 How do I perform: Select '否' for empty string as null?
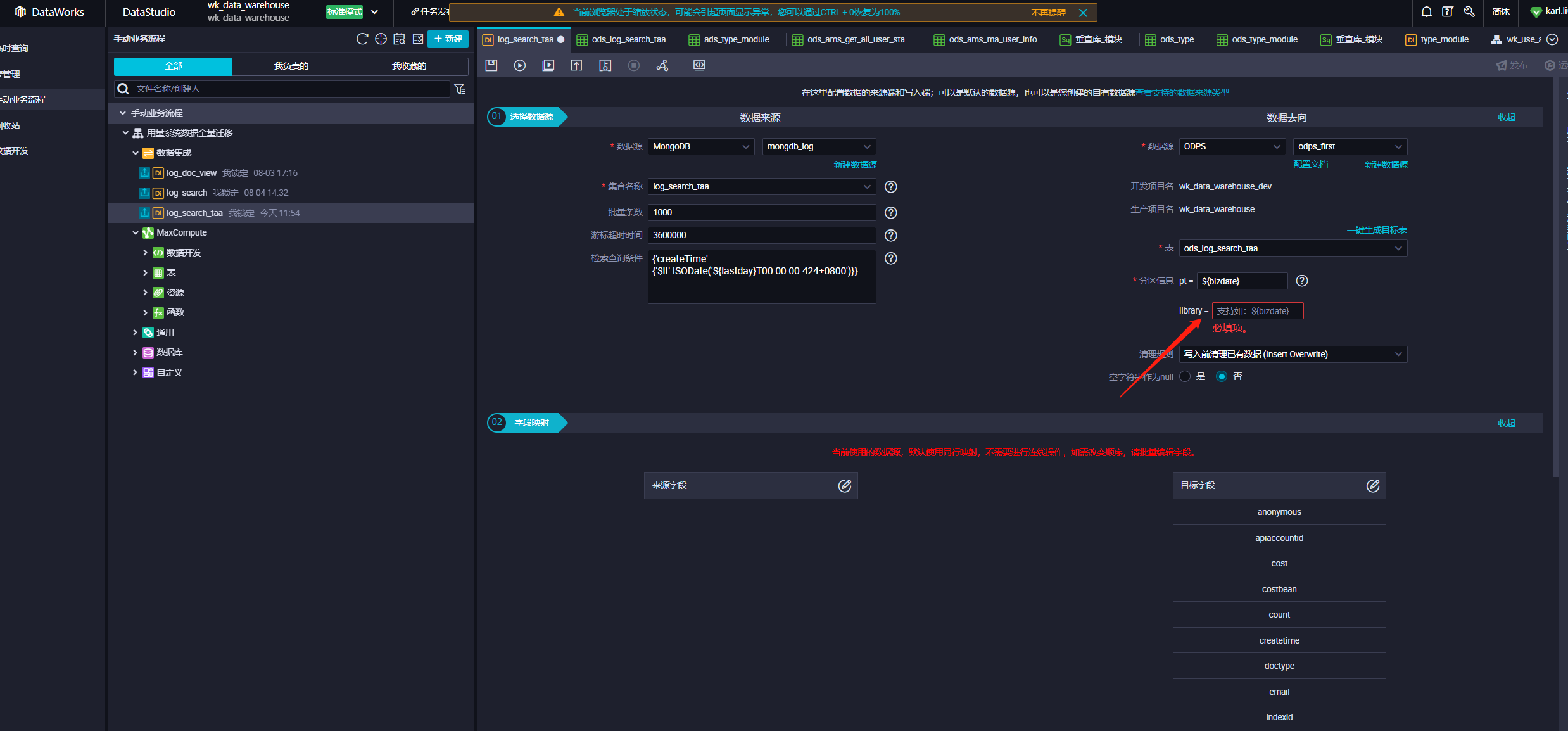click(x=1222, y=376)
